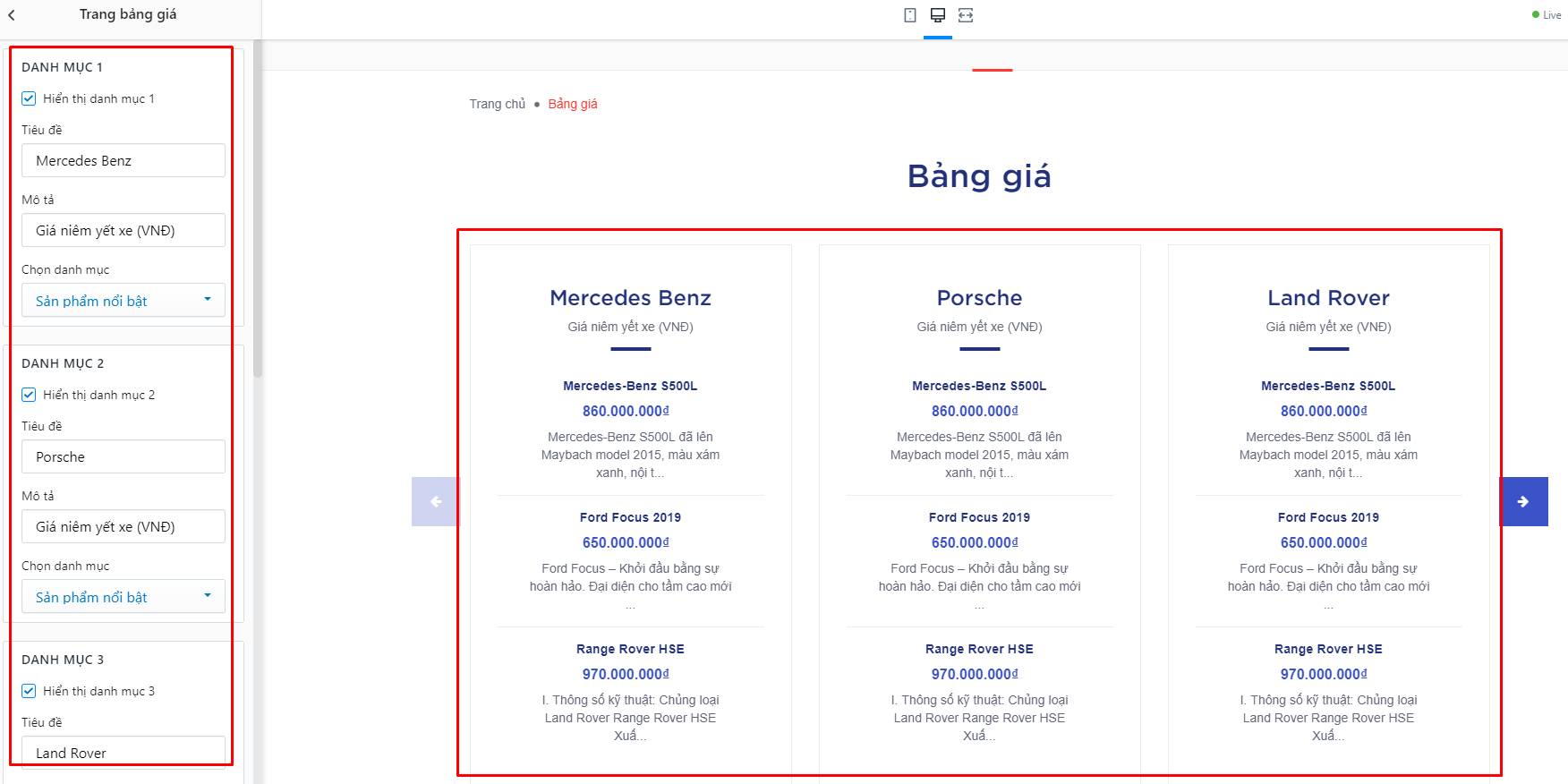Click the DANH MỤC 3 section header
The image size is (1568, 784).
pyautogui.click(x=63, y=660)
